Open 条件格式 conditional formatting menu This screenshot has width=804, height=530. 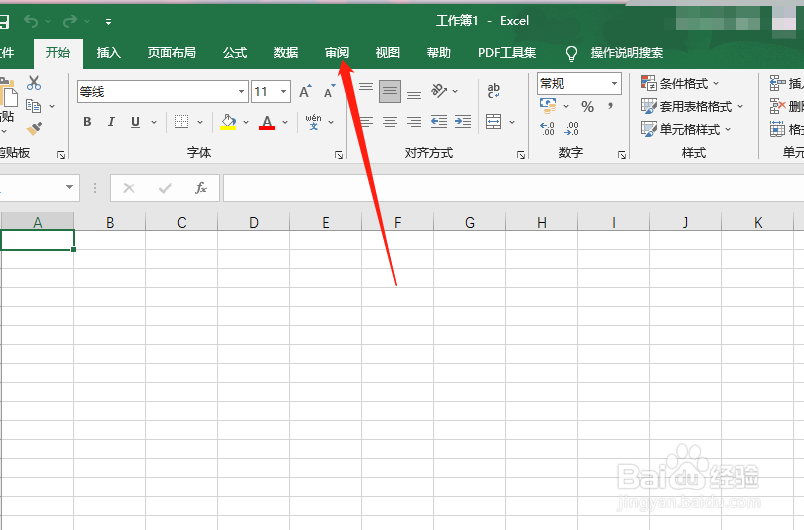(680, 83)
